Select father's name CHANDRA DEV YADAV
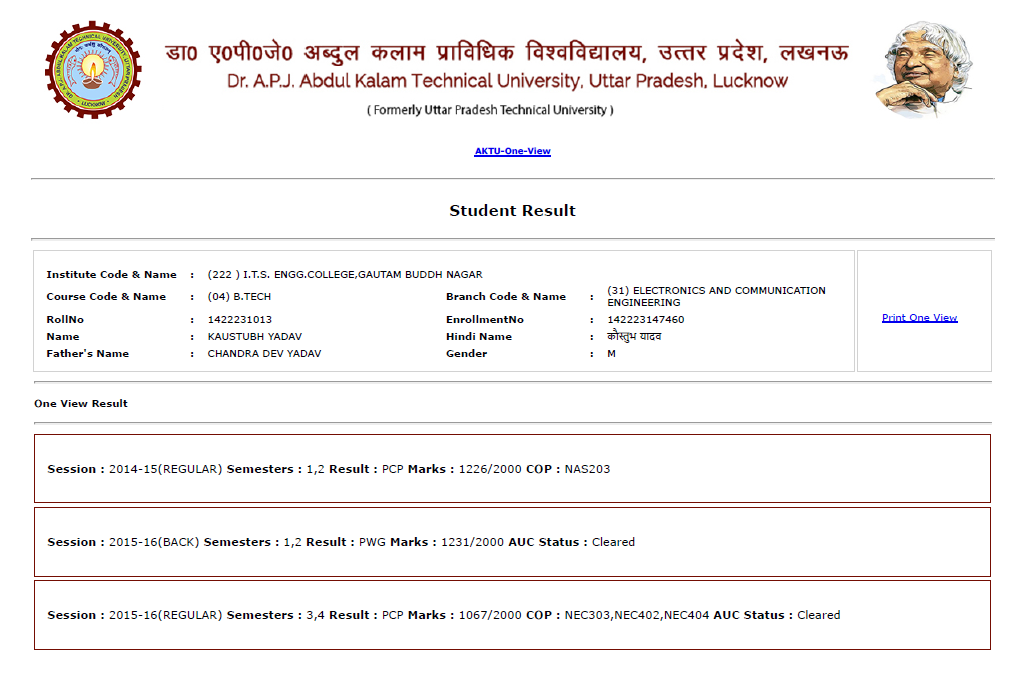 pos(264,353)
